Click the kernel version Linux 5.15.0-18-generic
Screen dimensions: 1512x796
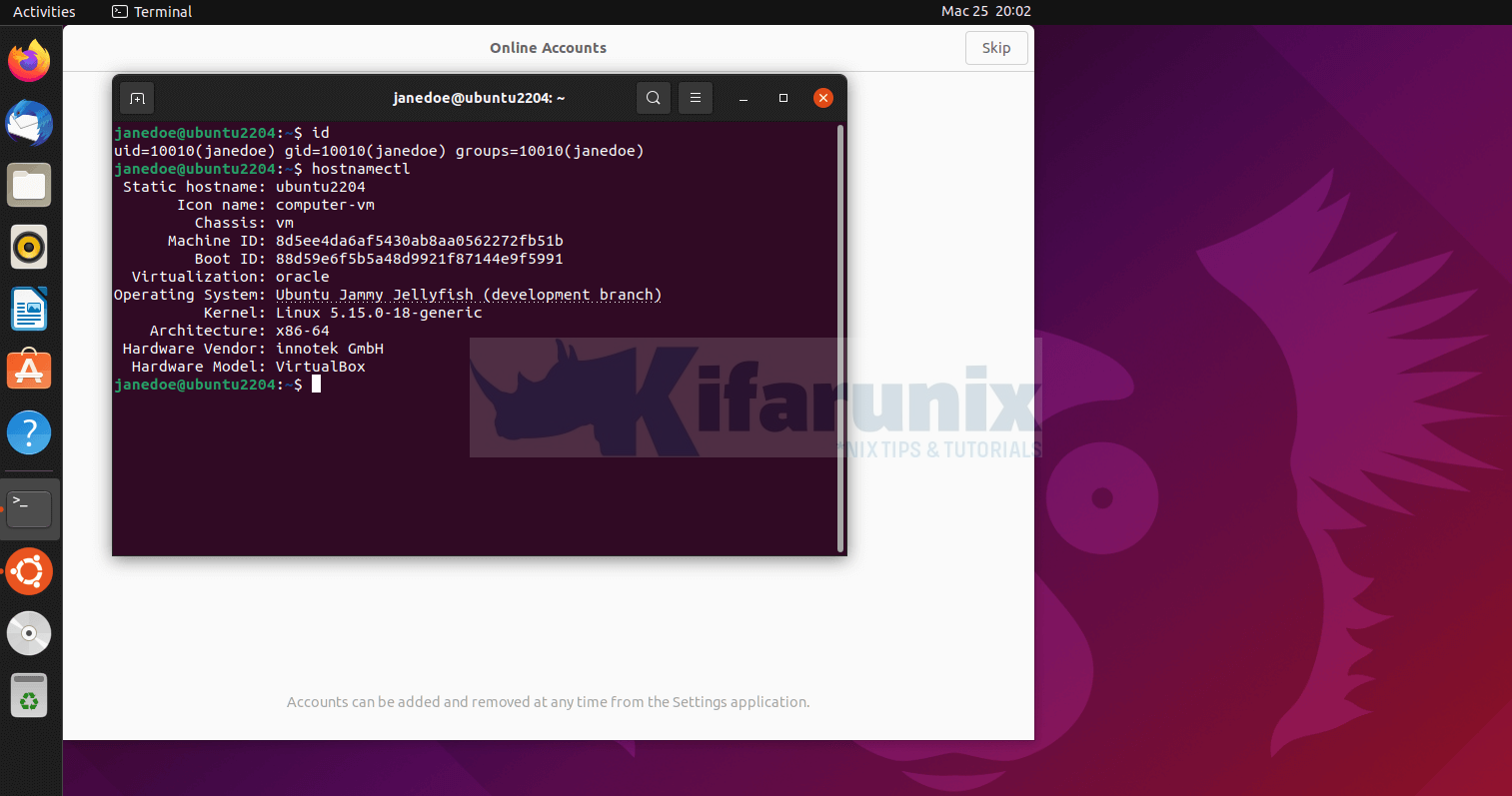point(379,313)
